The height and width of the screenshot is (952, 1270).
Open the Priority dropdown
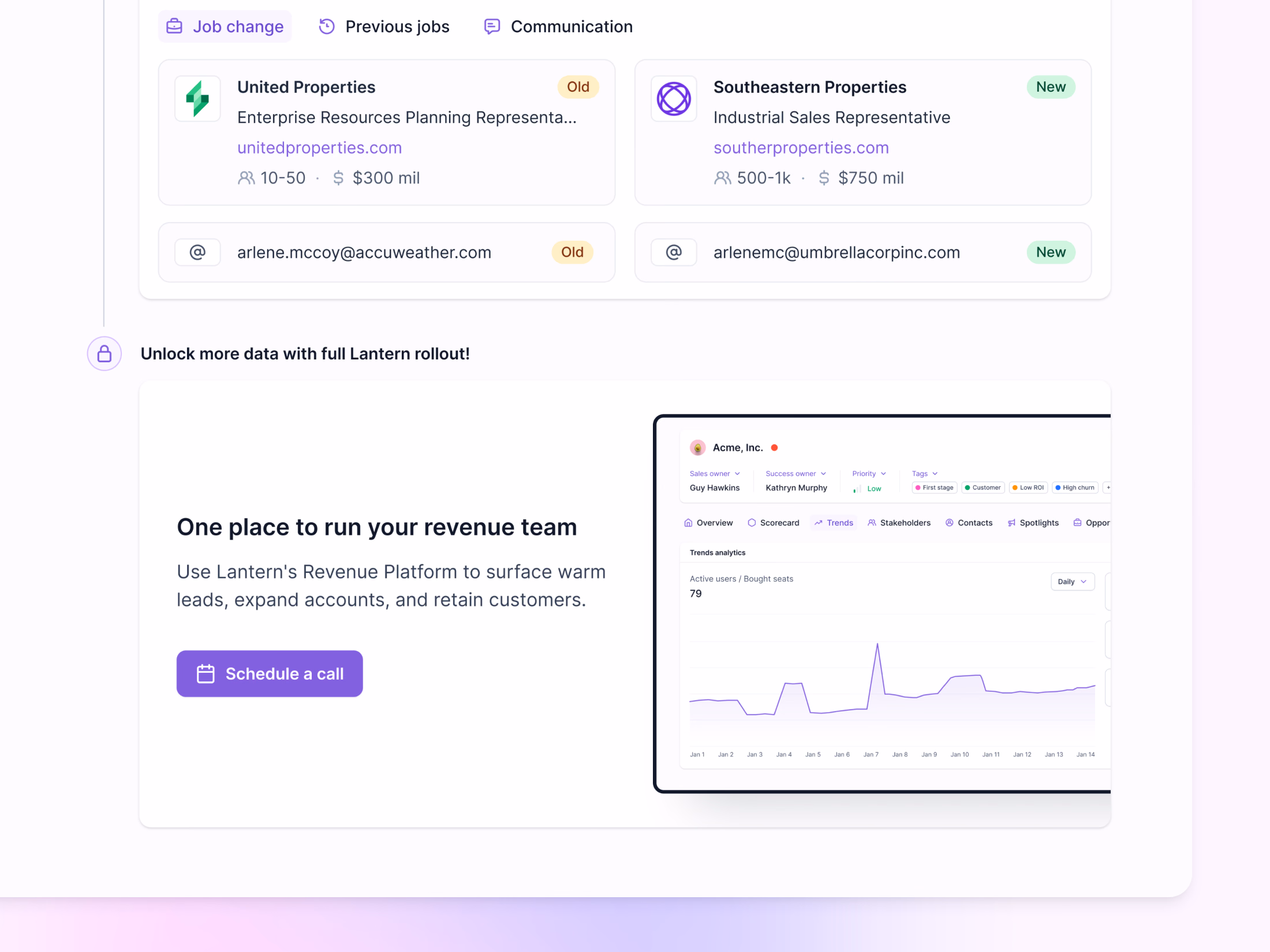click(869, 474)
